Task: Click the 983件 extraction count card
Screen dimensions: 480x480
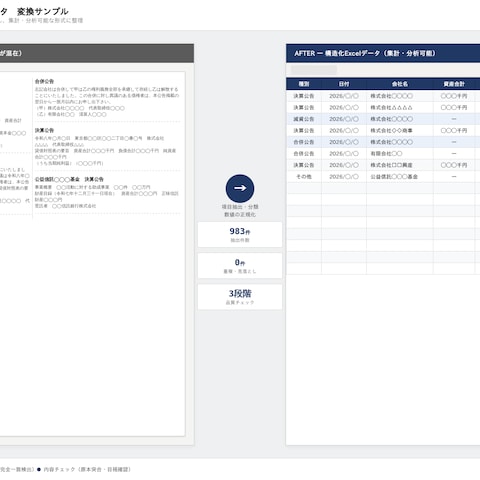Action: [240, 235]
